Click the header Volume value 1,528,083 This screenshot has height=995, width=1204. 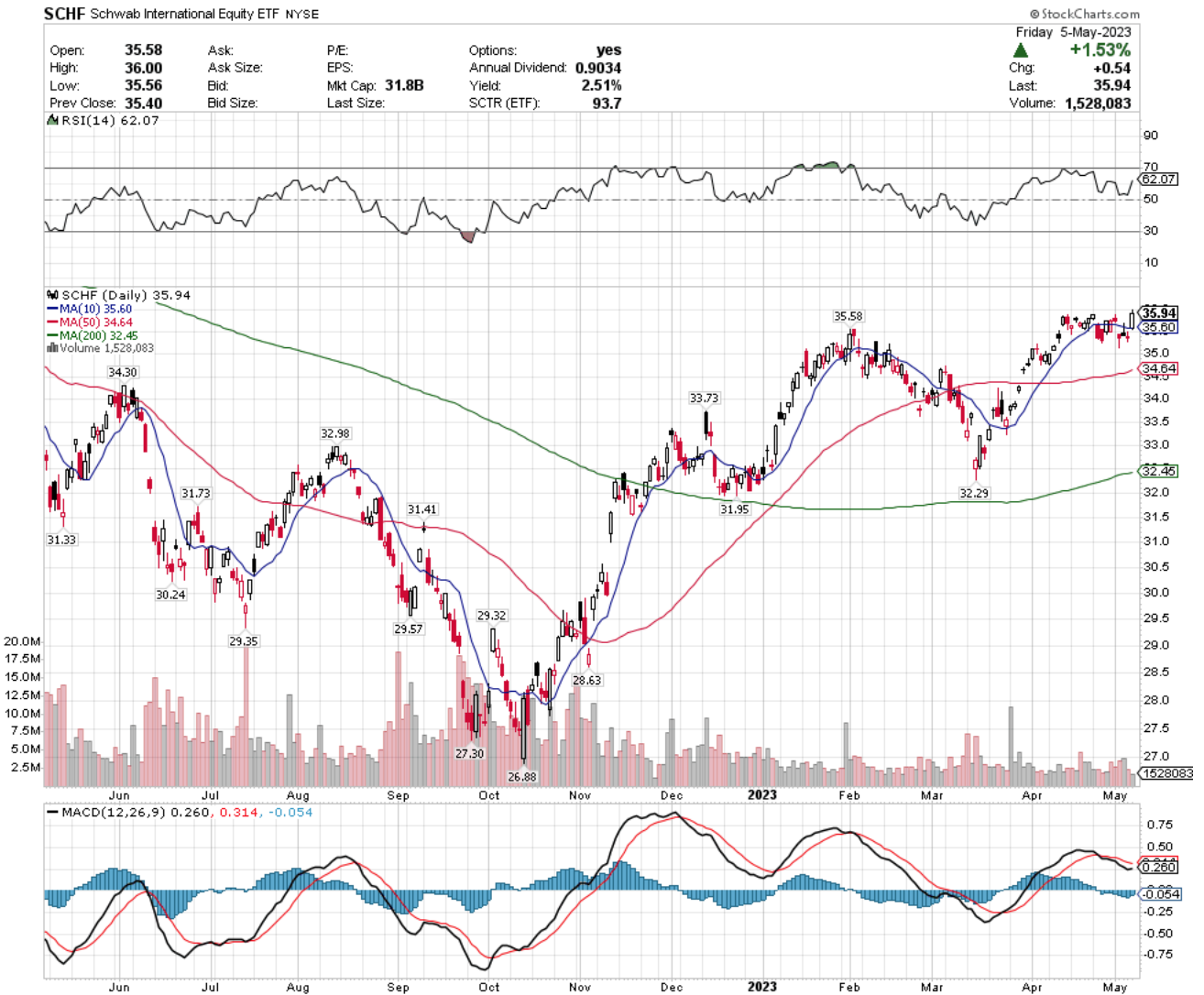click(1098, 103)
